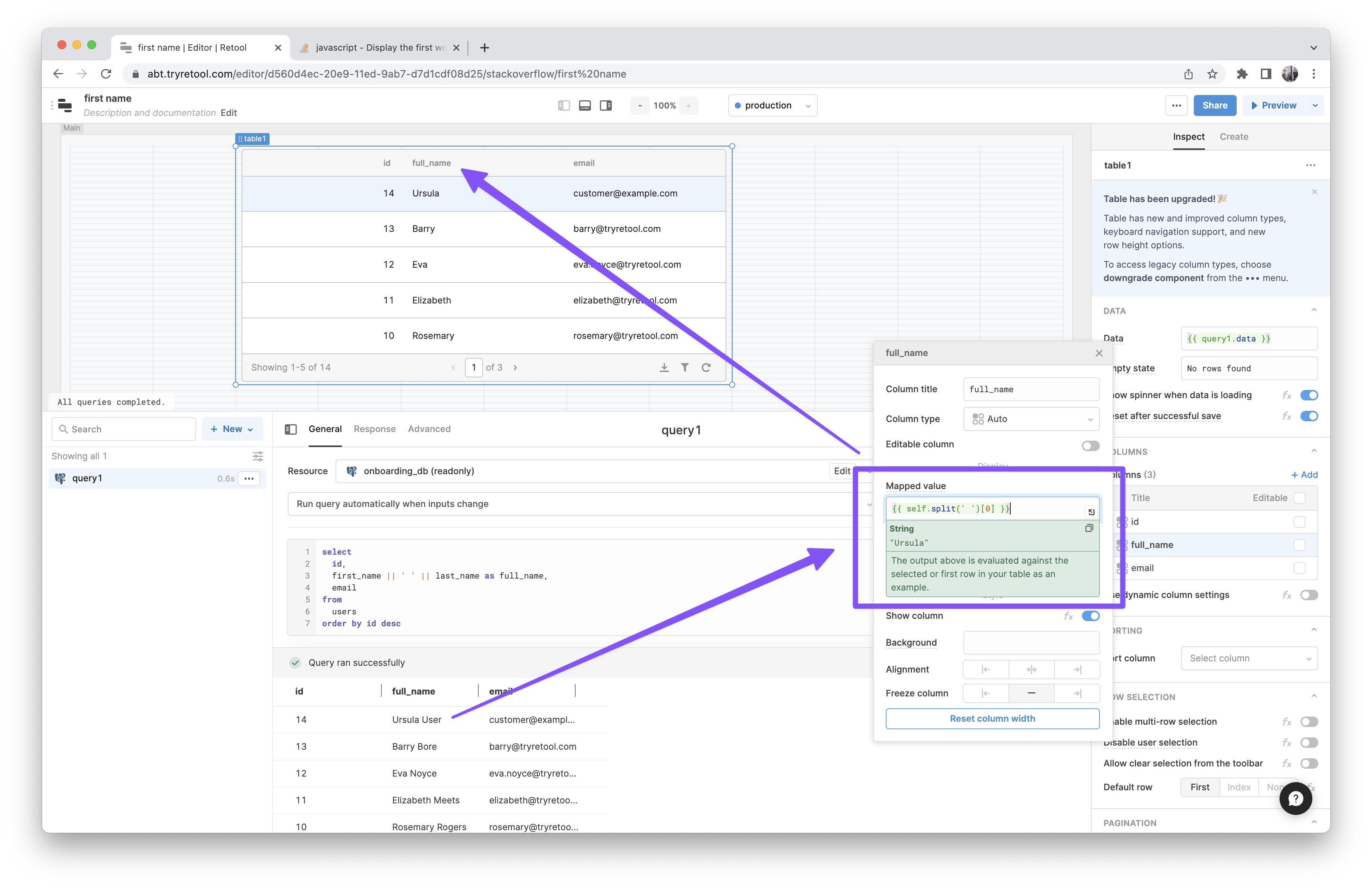Open the production environment dropdown

pyautogui.click(x=772, y=106)
